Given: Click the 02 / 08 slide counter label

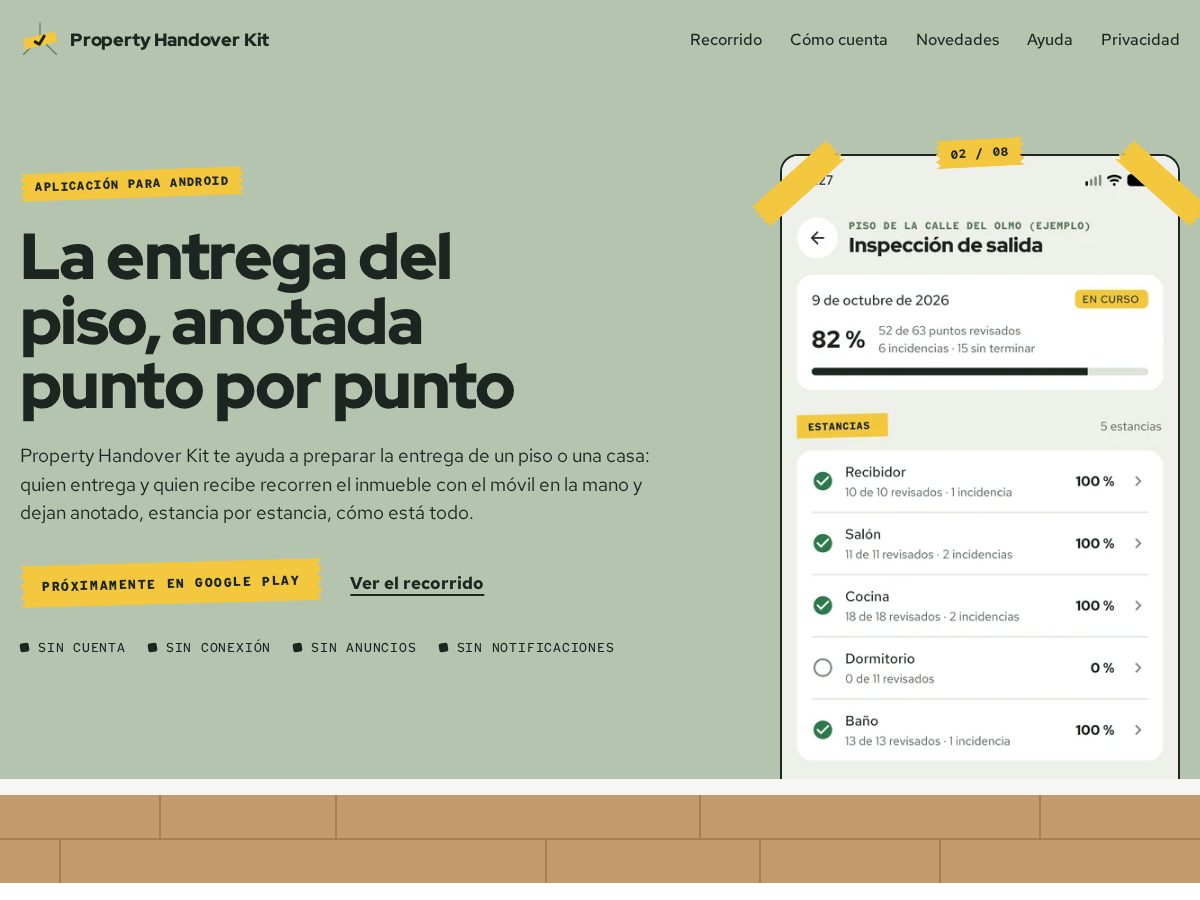Looking at the screenshot, I should click(980, 153).
